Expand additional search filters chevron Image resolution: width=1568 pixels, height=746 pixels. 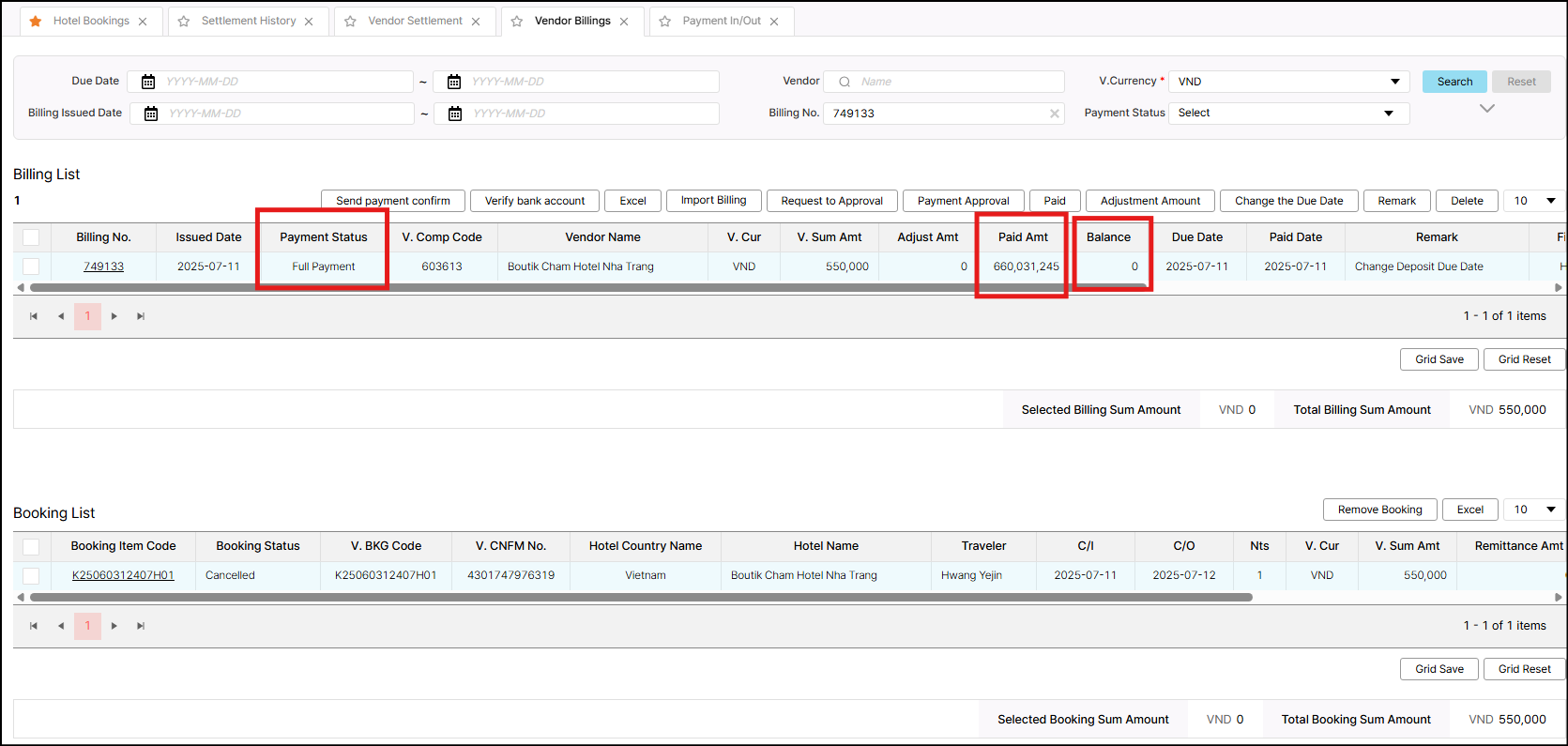[x=1486, y=109]
